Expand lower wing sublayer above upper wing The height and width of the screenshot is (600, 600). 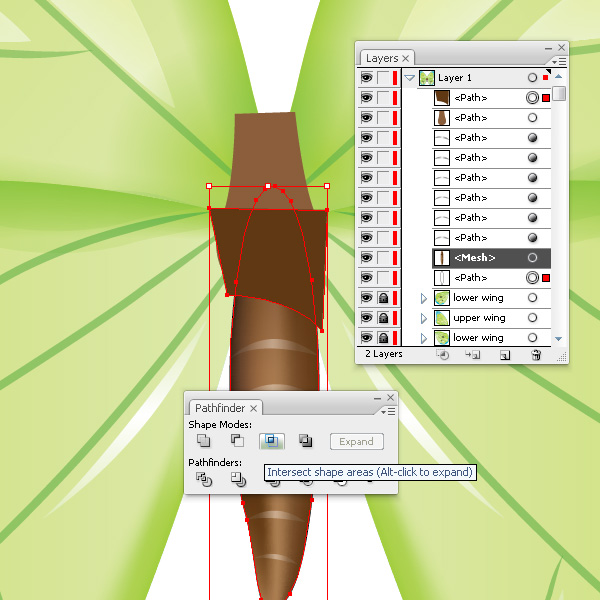424,298
